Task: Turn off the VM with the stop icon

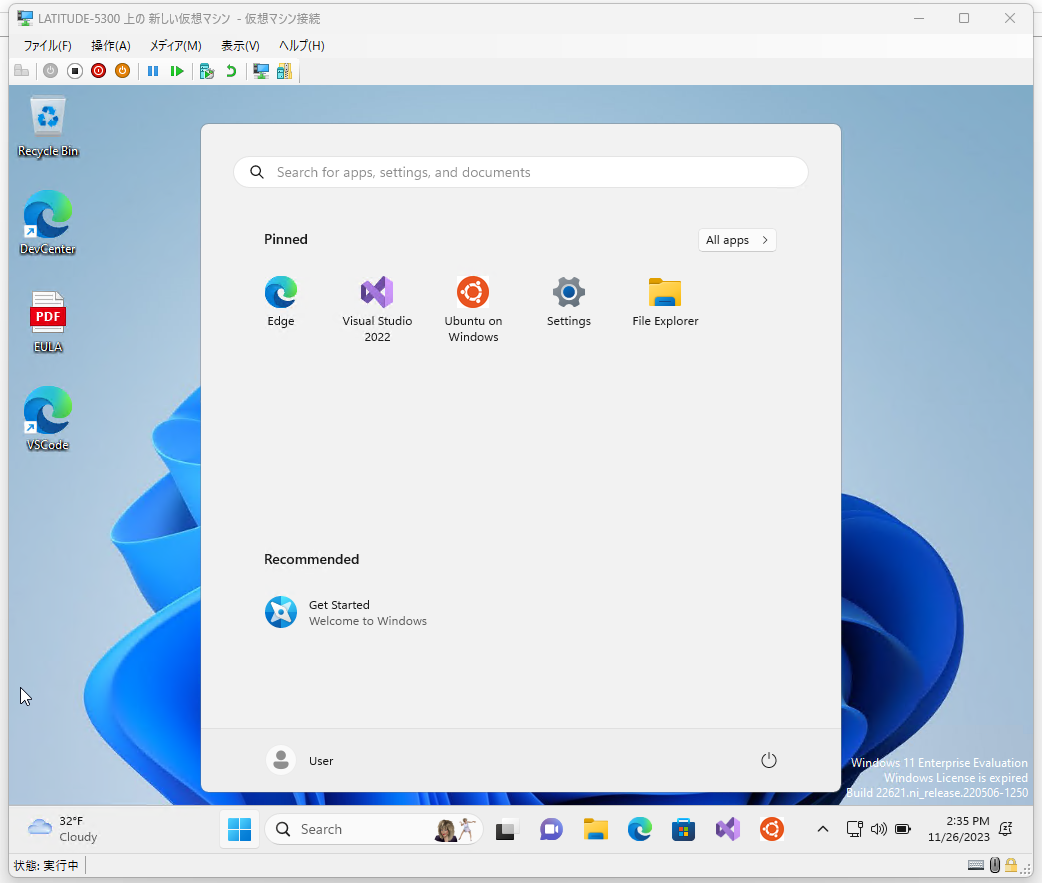Action: tap(74, 70)
